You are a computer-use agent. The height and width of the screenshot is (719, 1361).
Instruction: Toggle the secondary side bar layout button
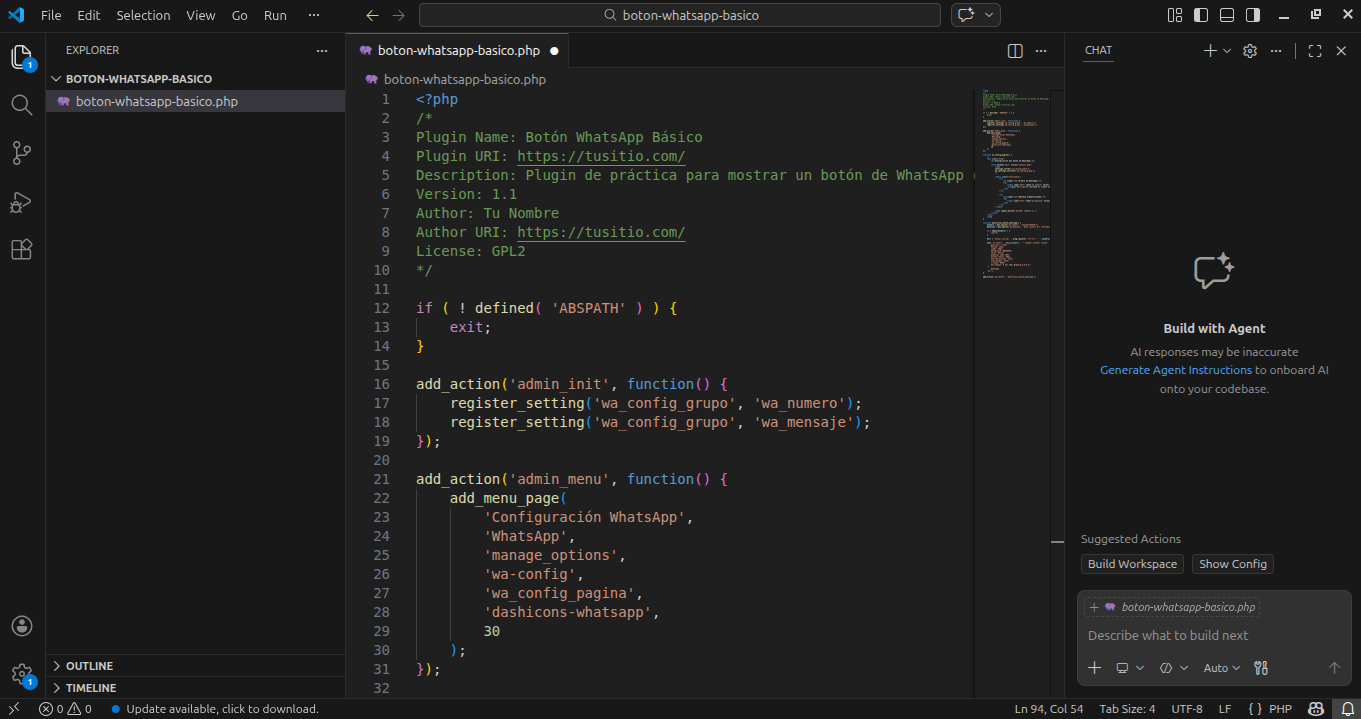click(x=1253, y=15)
